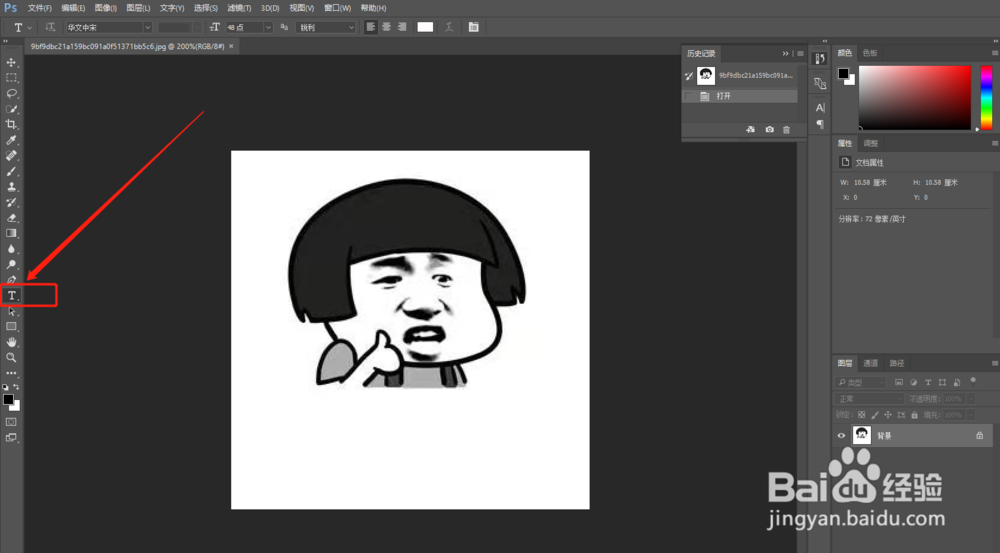Open the font size dropdown arrow
Image resolution: width=1000 pixels, height=553 pixels.
(268, 27)
